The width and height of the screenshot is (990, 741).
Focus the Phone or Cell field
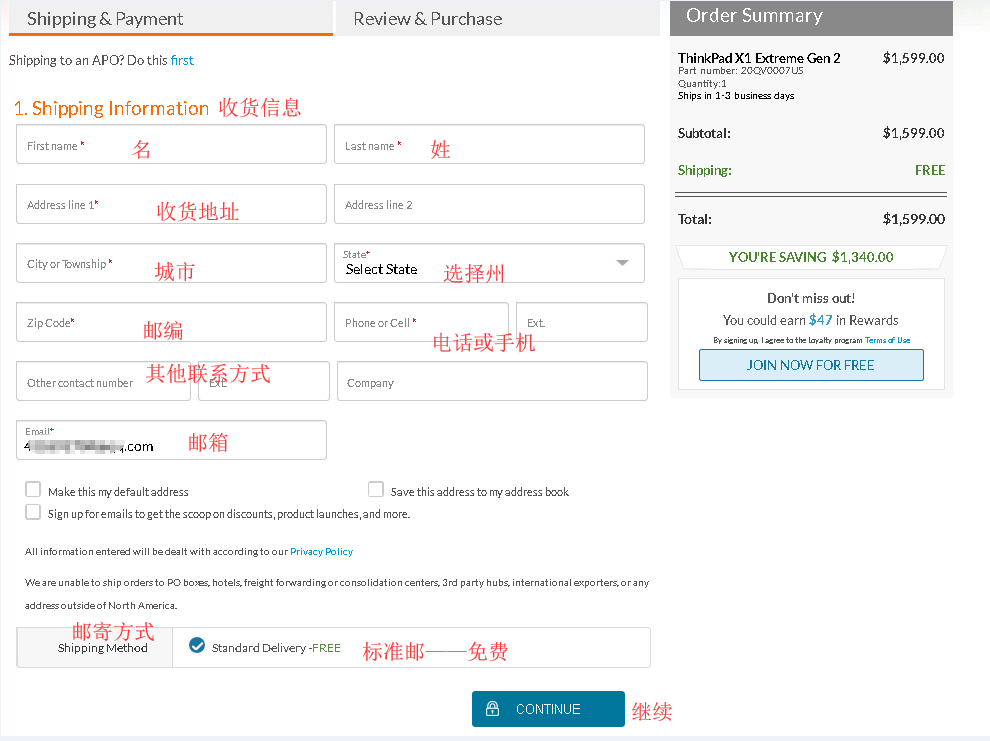click(420, 322)
